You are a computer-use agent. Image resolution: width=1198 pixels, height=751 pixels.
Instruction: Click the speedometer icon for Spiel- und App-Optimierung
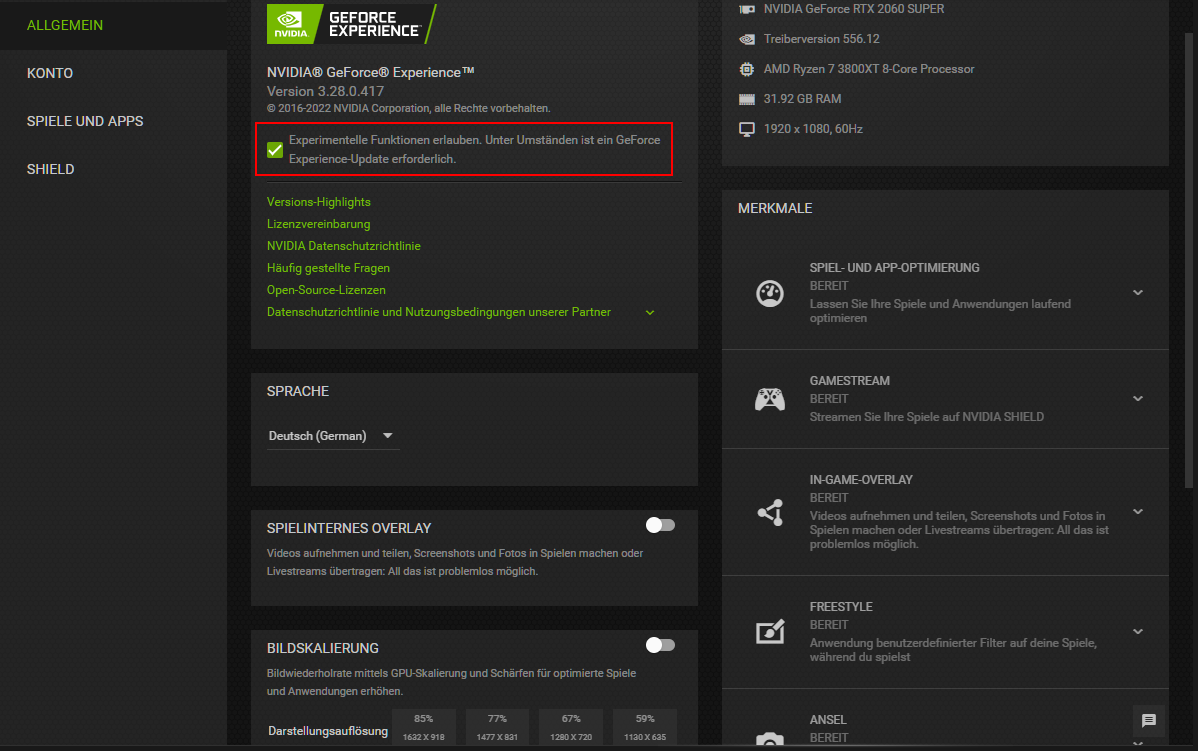pyautogui.click(x=769, y=293)
